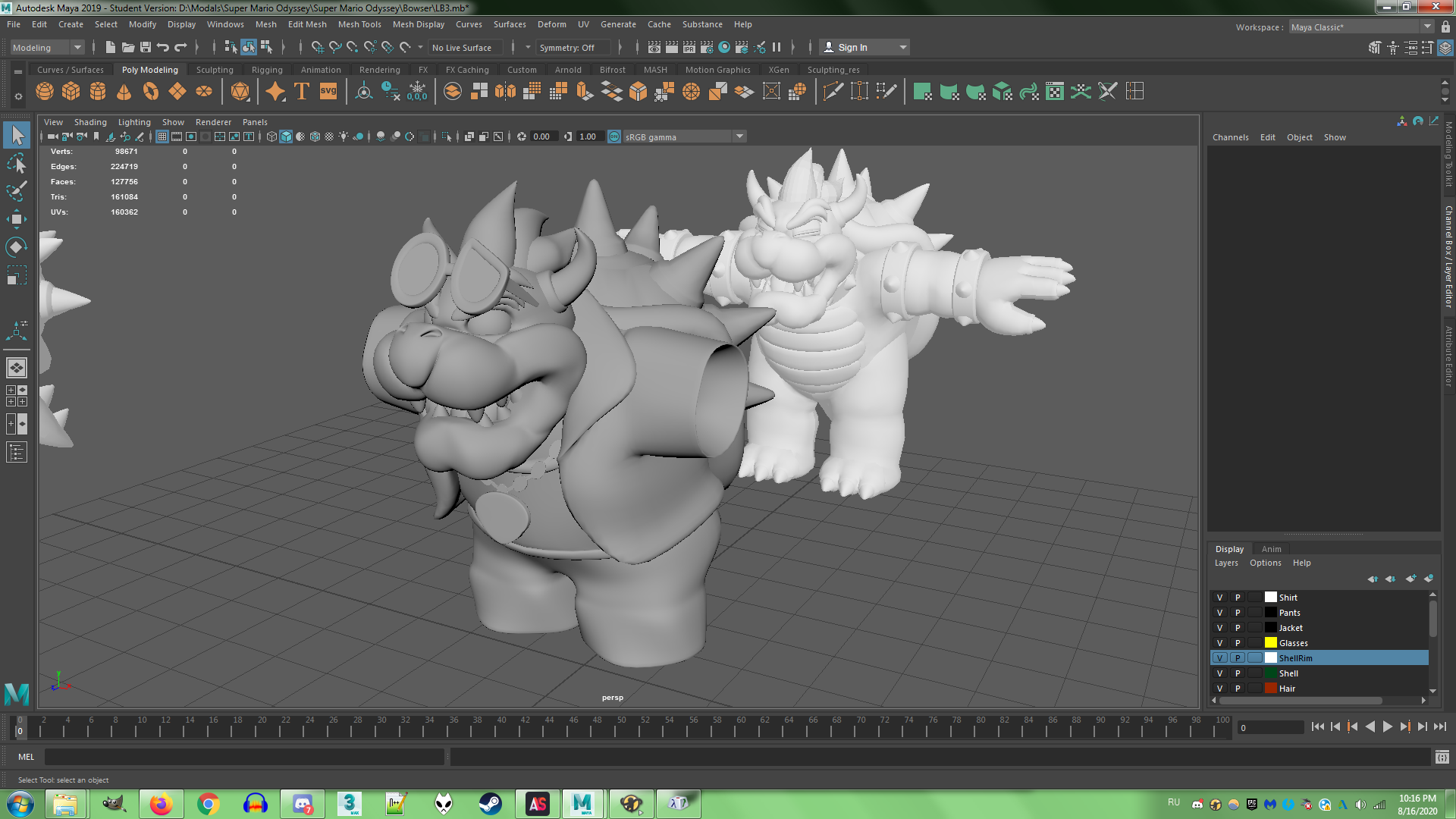Open the Mesh Tools menu
Image resolution: width=1456 pixels, height=819 pixels.
[x=359, y=24]
